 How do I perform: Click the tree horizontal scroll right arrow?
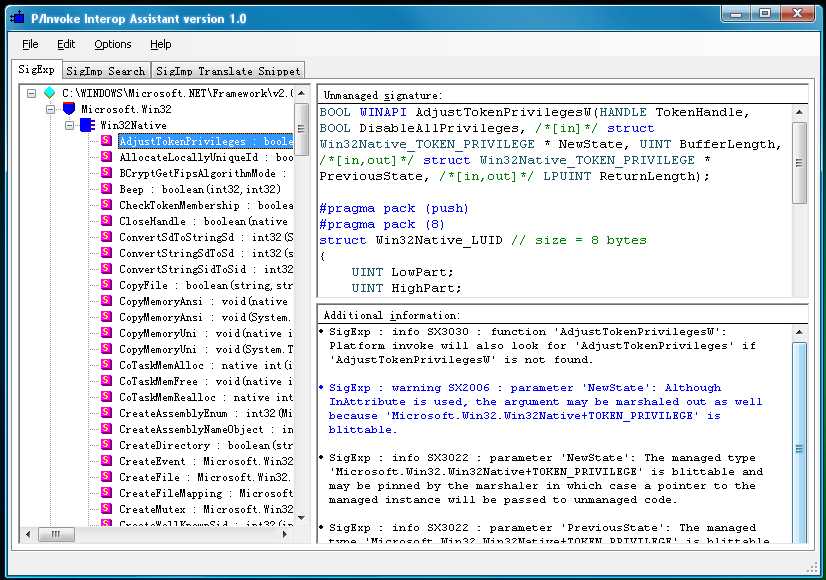284,534
